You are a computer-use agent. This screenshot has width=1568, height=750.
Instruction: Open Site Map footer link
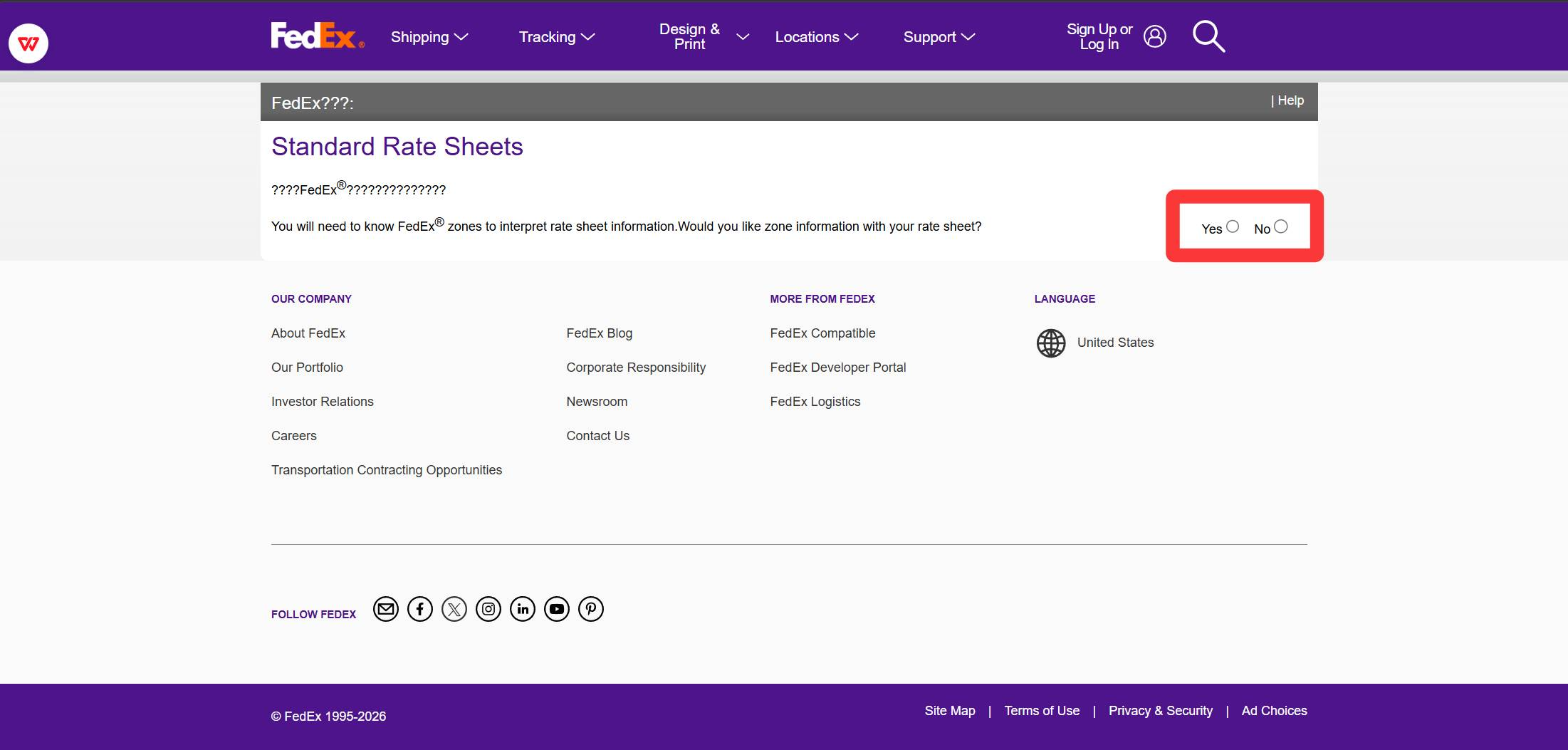(950, 711)
